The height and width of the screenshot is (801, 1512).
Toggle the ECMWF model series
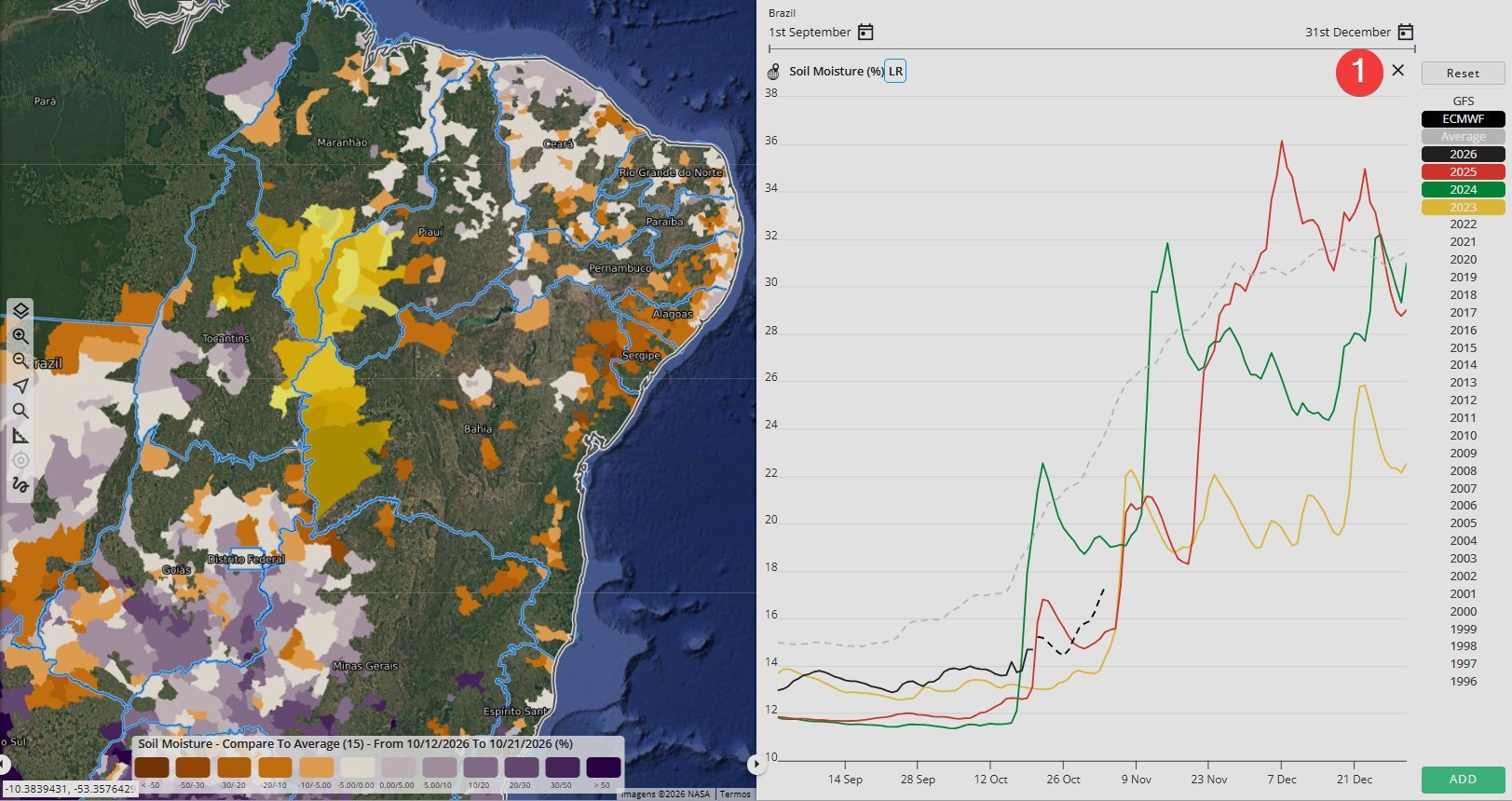pyautogui.click(x=1463, y=119)
